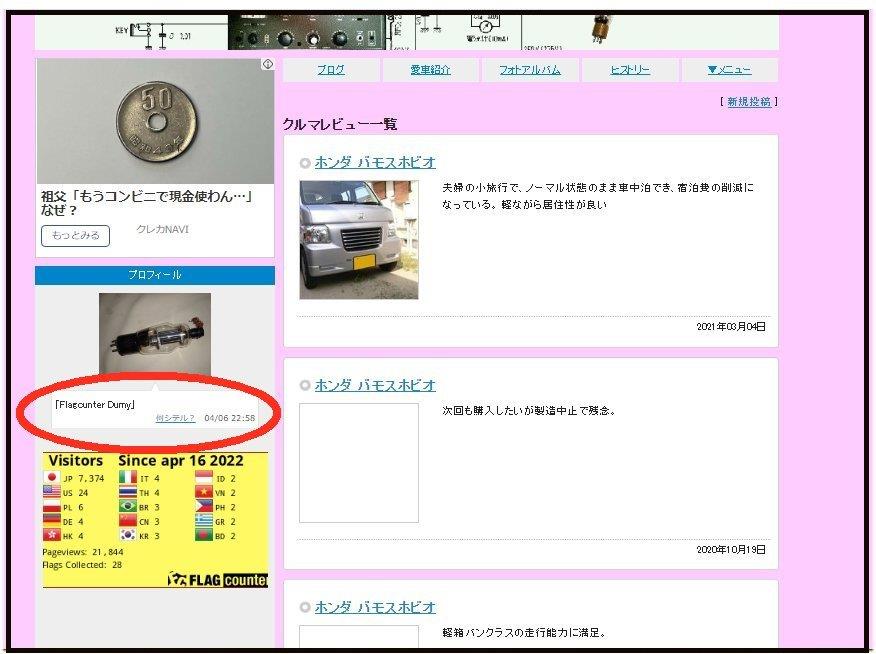
Task: Click the Italy flag icon IT 4
Action: (128, 478)
